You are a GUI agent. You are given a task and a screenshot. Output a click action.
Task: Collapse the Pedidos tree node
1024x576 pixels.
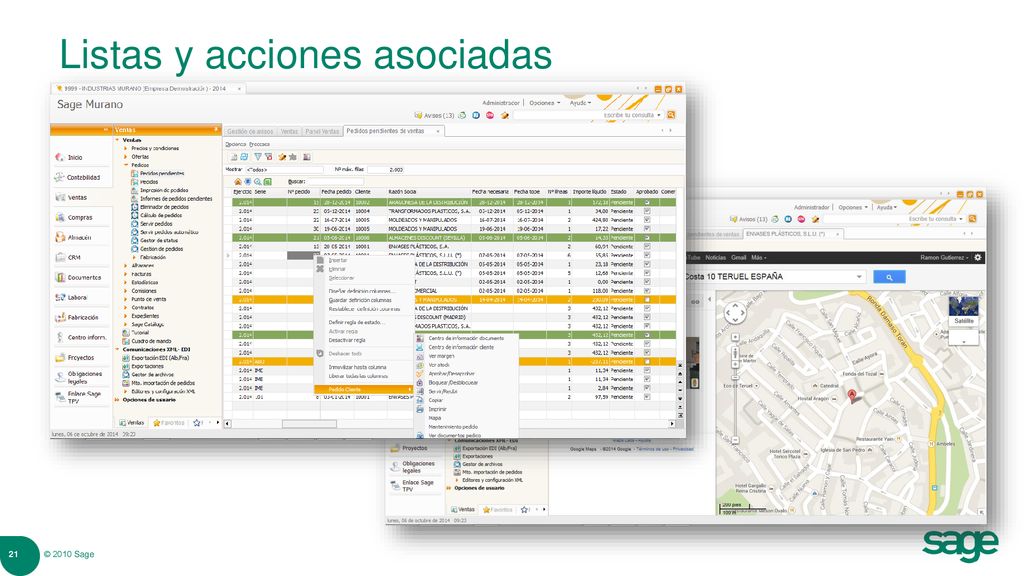click(125, 165)
